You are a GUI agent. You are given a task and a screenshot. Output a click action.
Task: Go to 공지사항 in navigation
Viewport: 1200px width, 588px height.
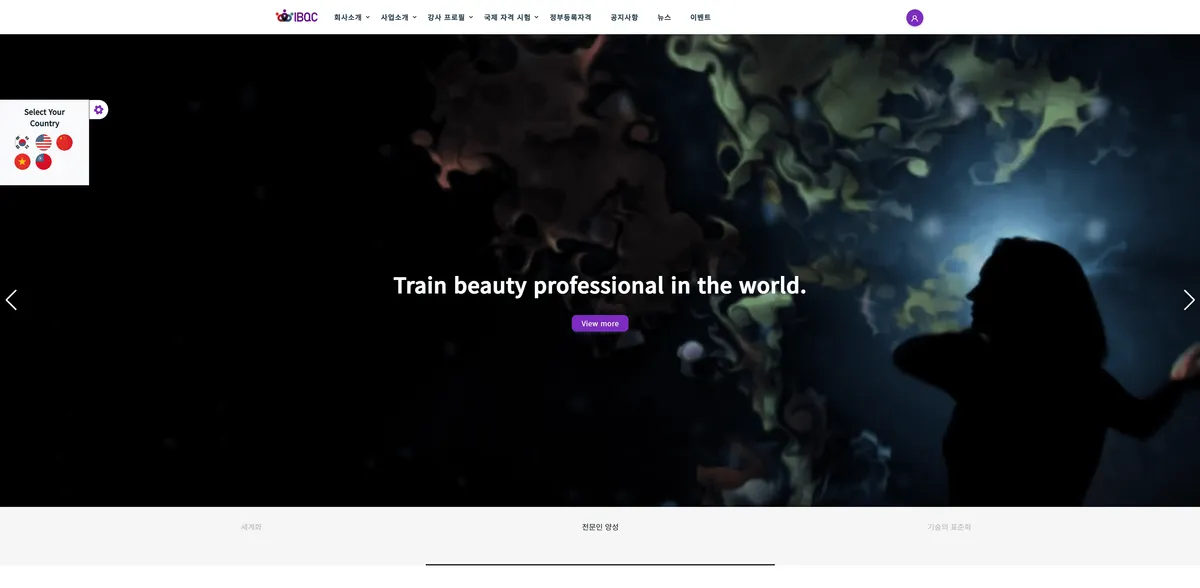(x=624, y=18)
